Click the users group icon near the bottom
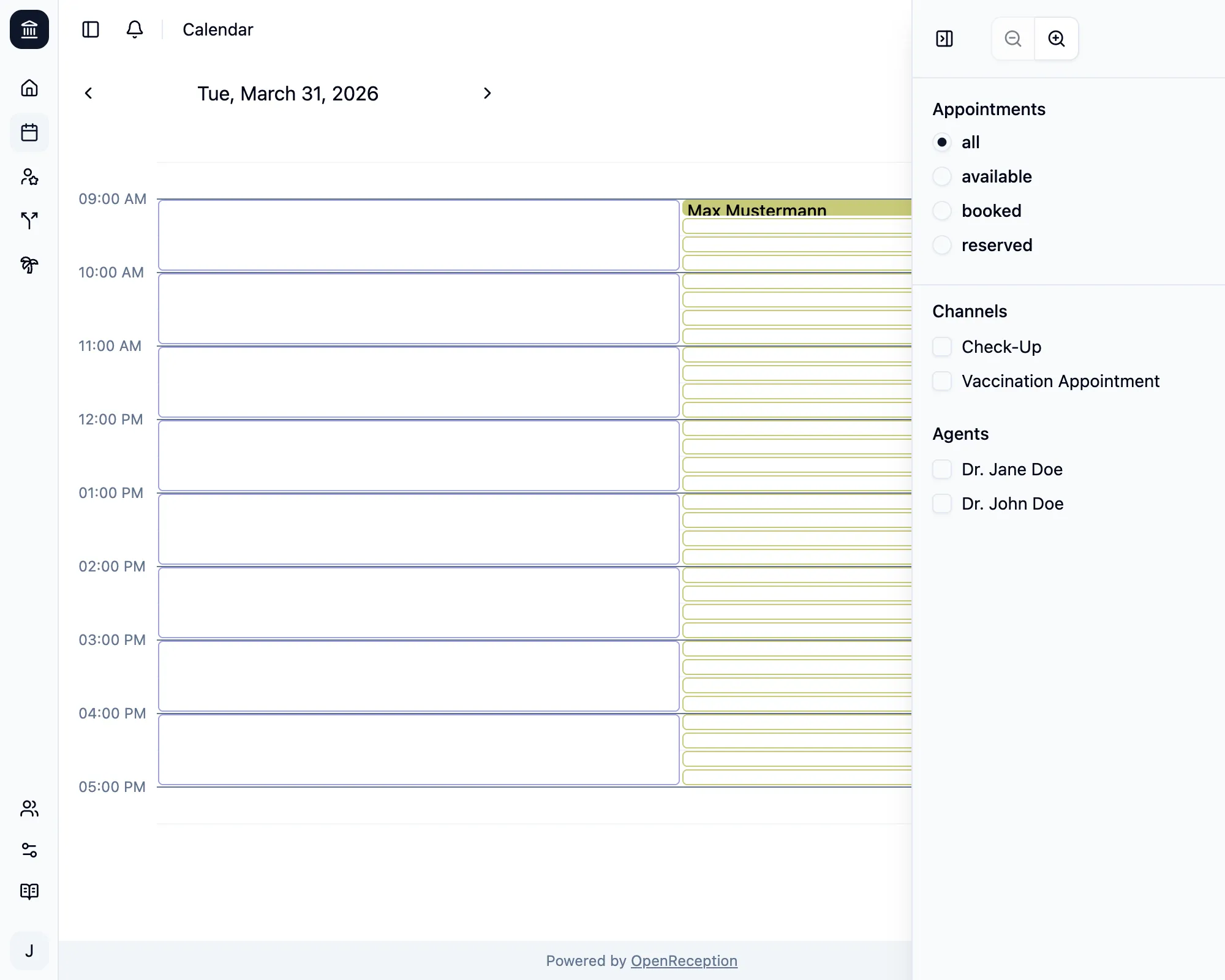 click(29, 810)
